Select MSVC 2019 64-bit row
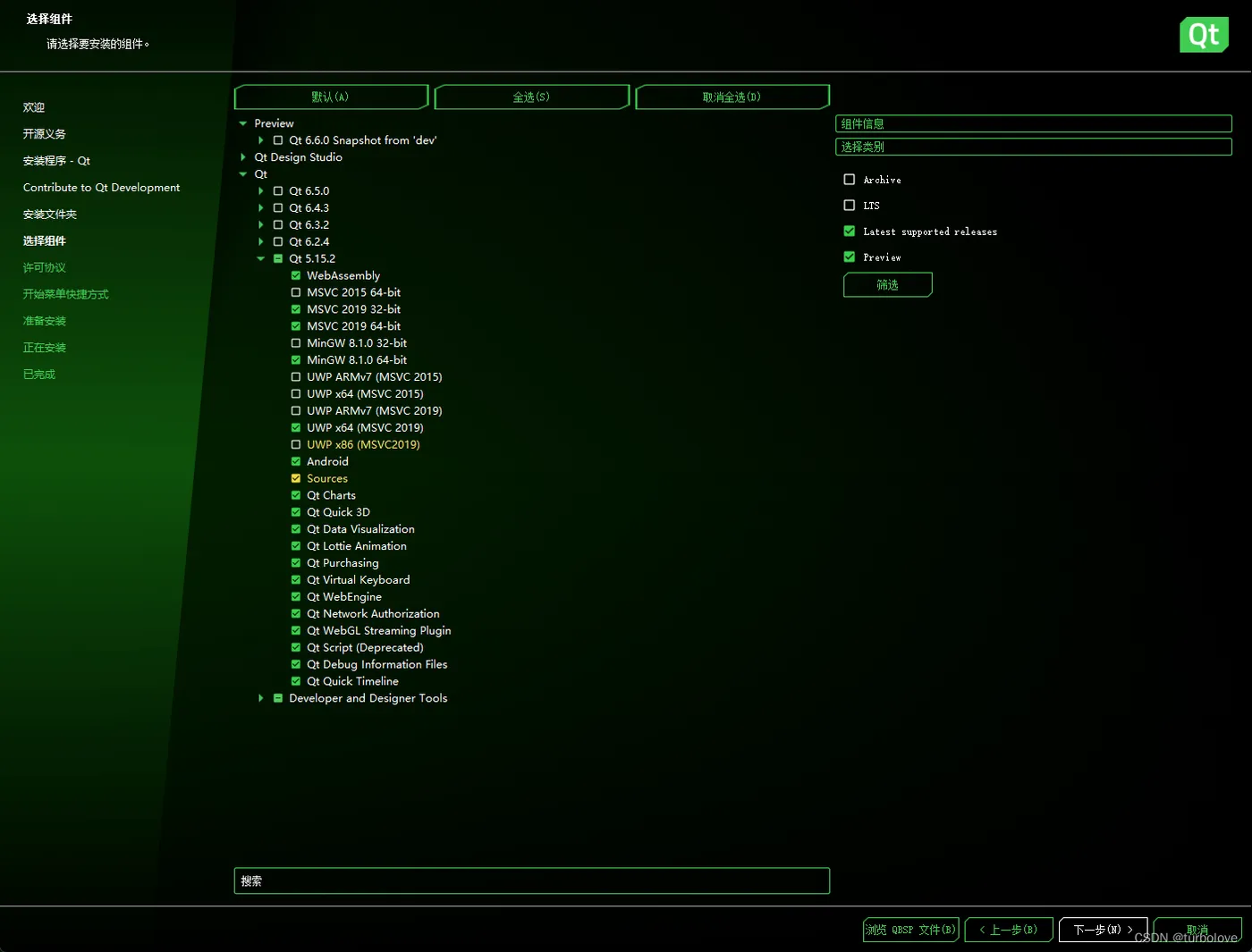The height and width of the screenshot is (952, 1252). click(x=354, y=326)
